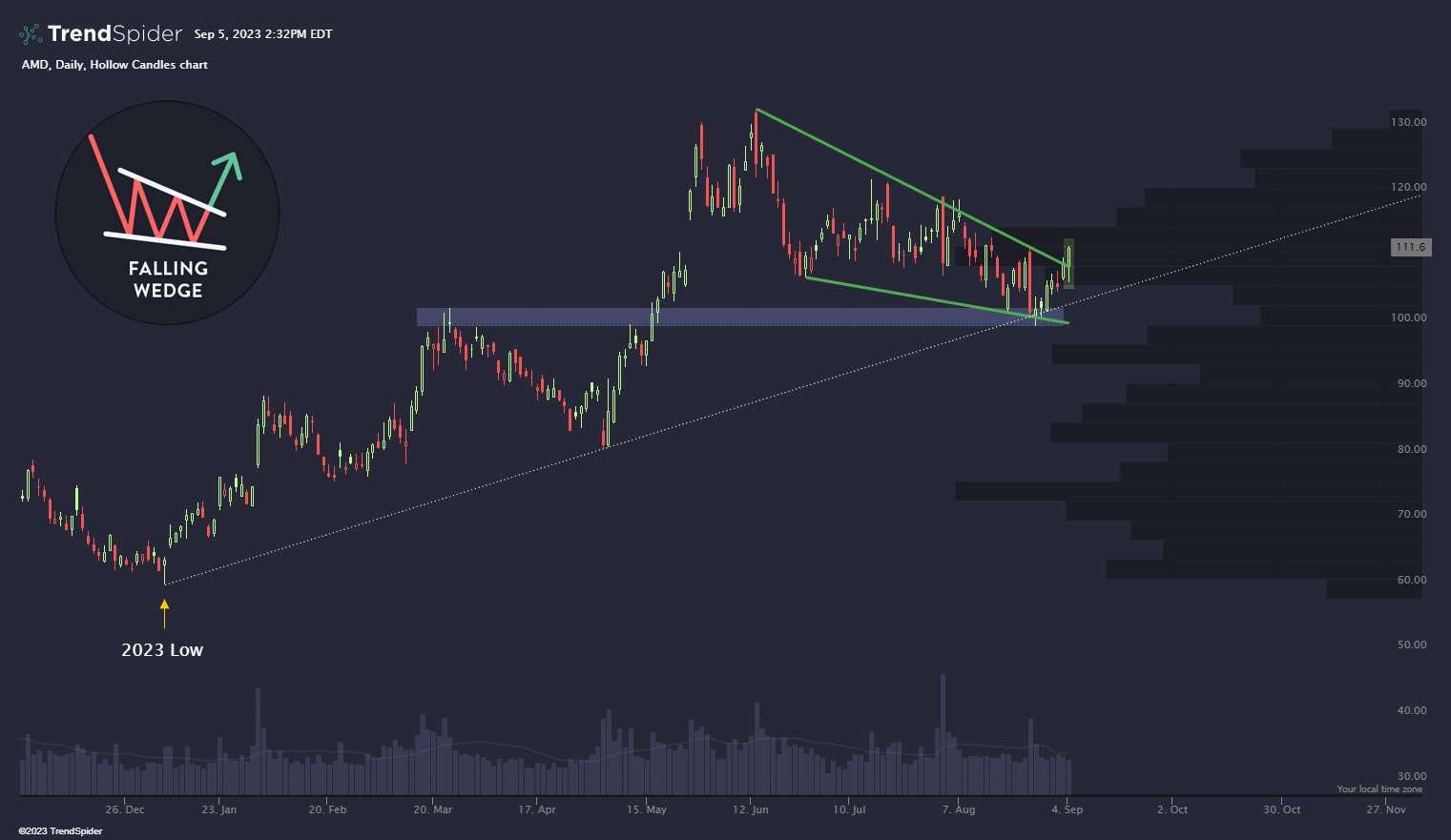Click the Your local time zone note
The height and width of the screenshot is (840, 1451).
[1379, 789]
